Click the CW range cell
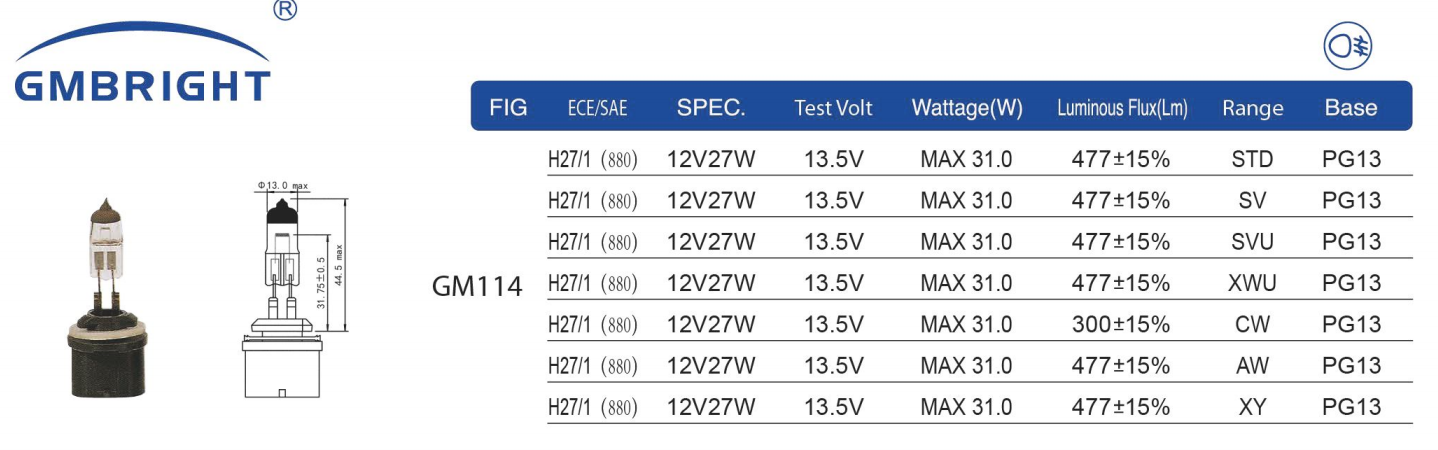The image size is (1438, 450). pyautogui.click(x=1252, y=324)
